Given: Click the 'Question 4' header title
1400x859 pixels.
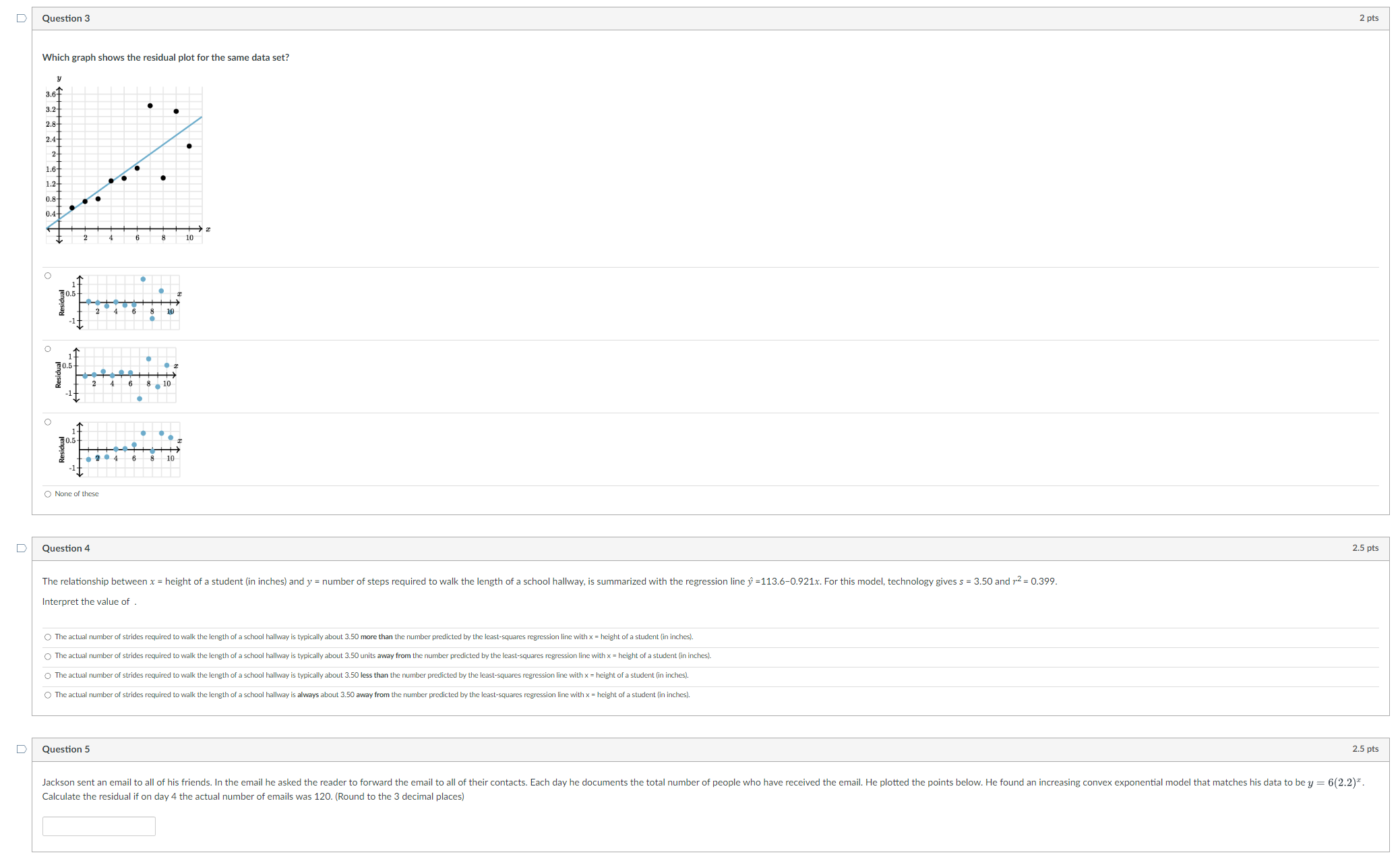Looking at the screenshot, I should pyautogui.click(x=66, y=548).
